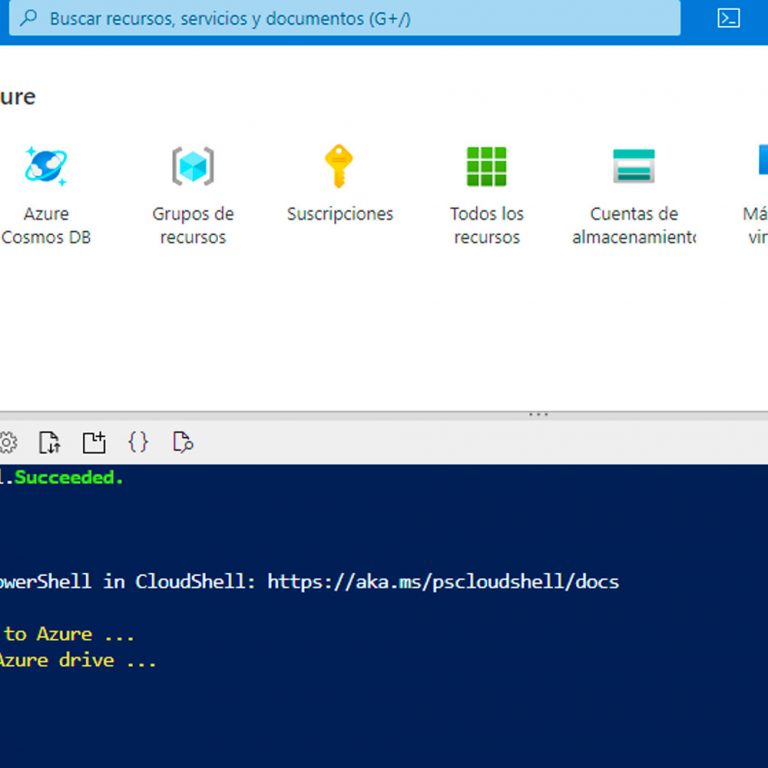The width and height of the screenshot is (768, 768).
Task: Open Cloud Shell settings gear
Action: coord(7,443)
